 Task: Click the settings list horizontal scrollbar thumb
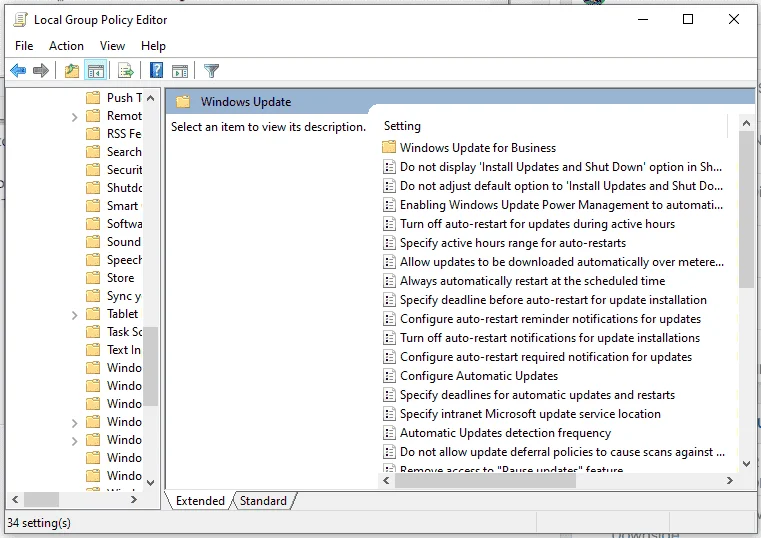point(485,480)
